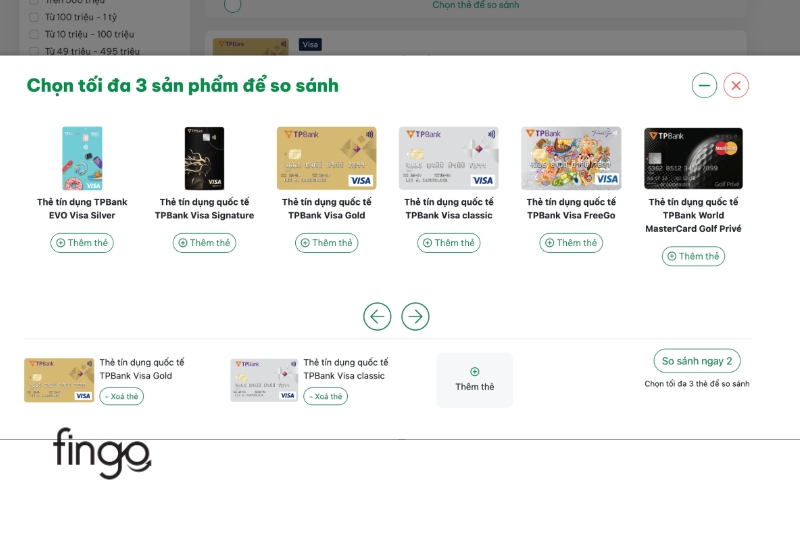Click So sánh ngay 2 button

697,361
